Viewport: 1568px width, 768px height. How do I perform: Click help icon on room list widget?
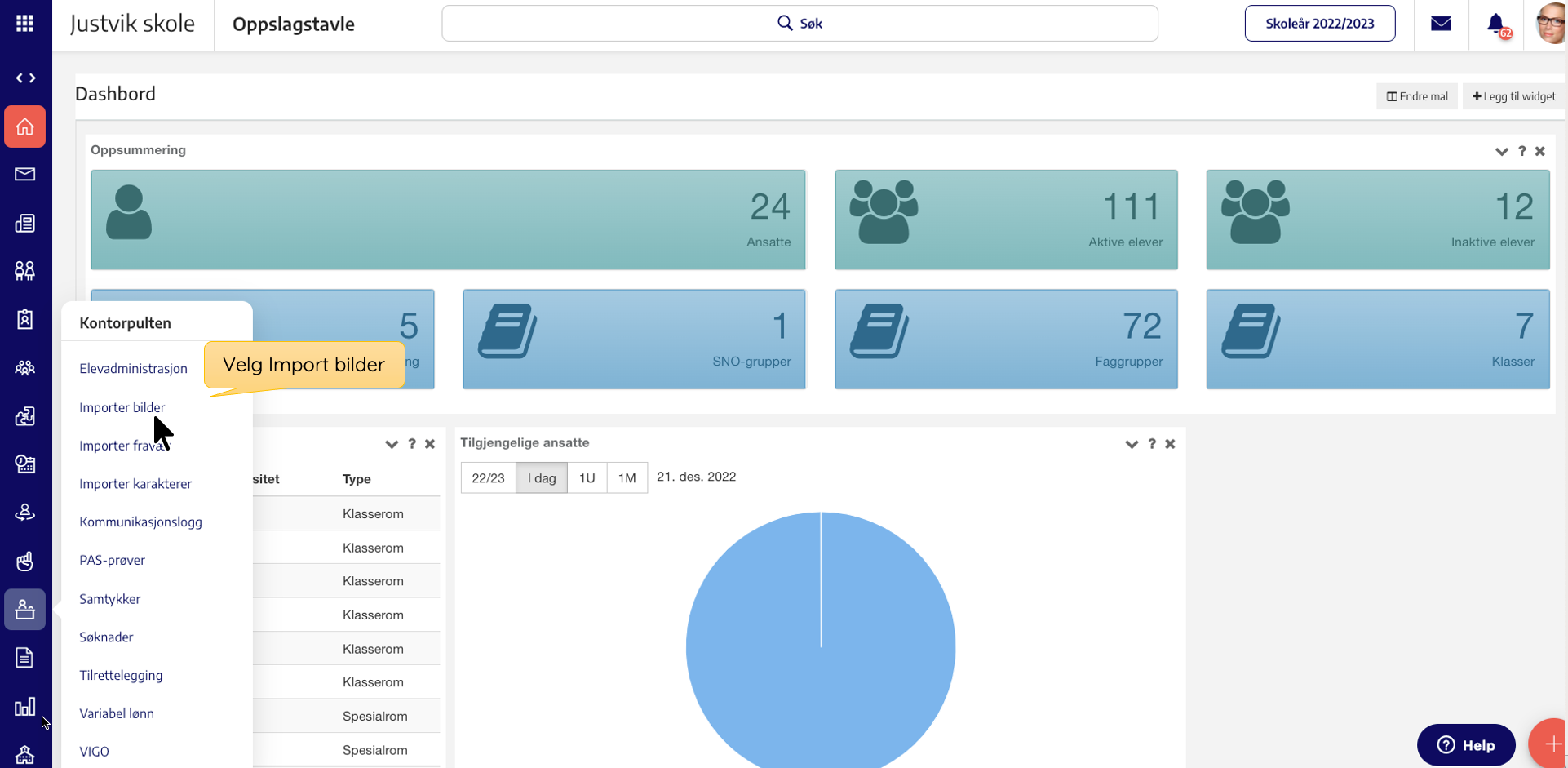click(x=412, y=444)
